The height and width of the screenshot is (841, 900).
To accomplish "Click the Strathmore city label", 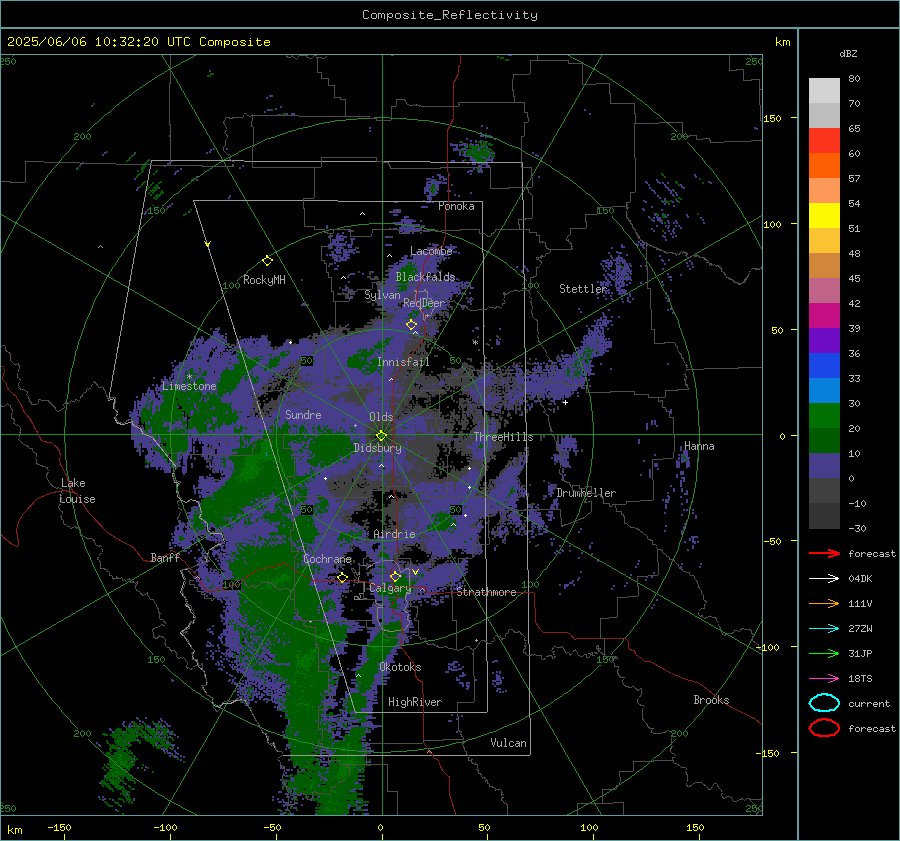I will [x=486, y=592].
